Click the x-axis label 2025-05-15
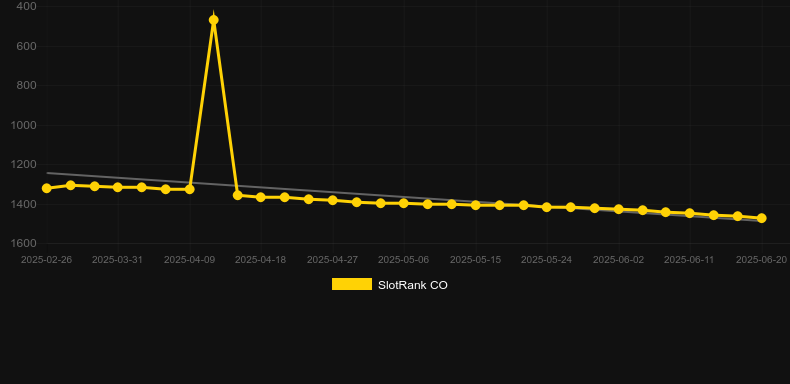 476,260
